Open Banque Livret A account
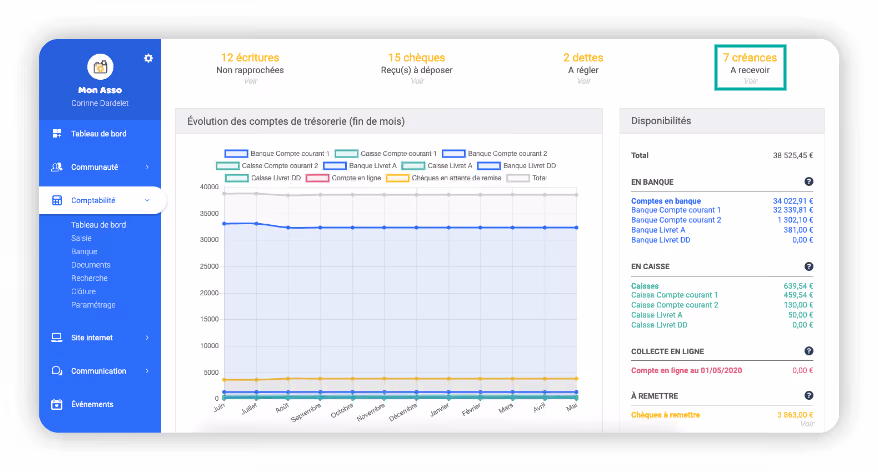This screenshot has width=878, height=472. click(658, 230)
